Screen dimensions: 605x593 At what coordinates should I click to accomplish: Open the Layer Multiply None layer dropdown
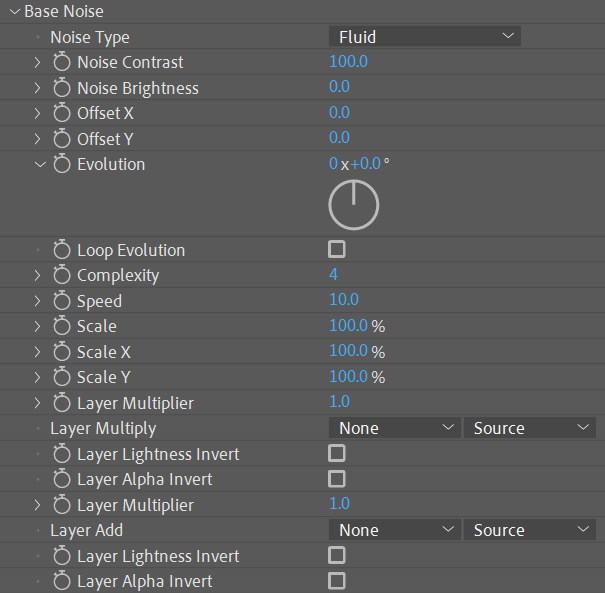tap(394, 428)
